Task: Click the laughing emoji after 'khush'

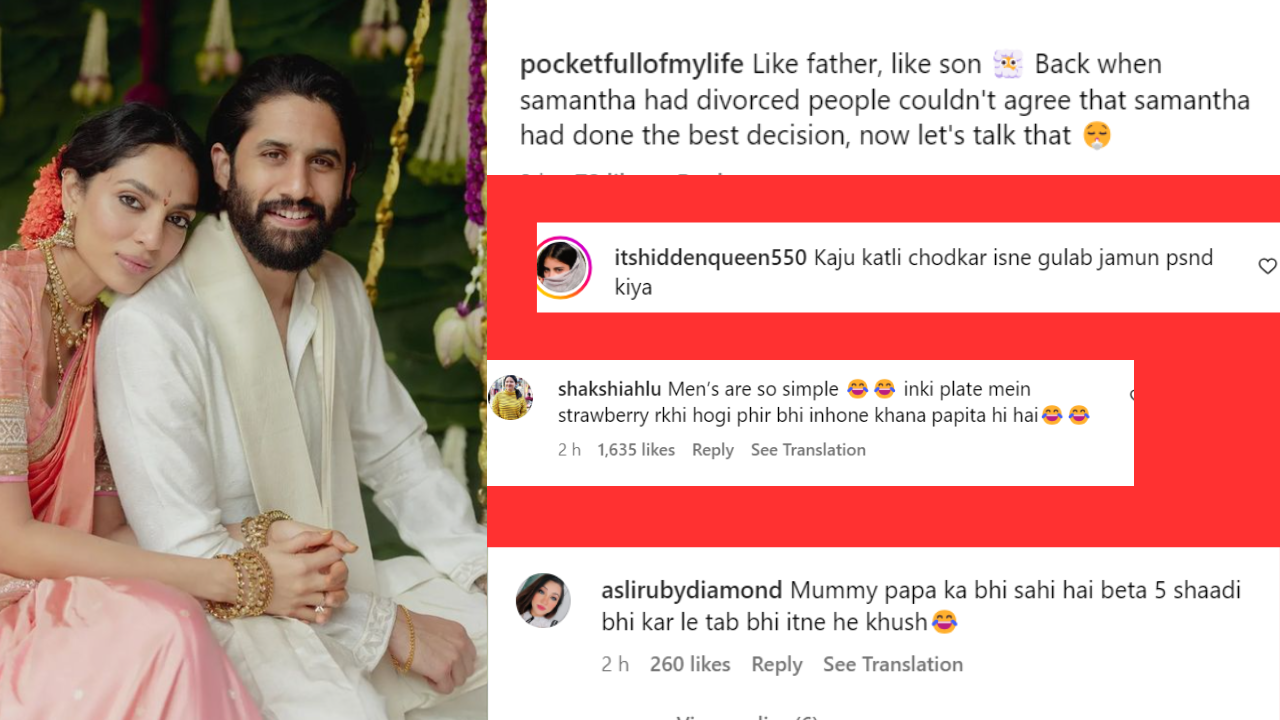Action: [x=944, y=622]
